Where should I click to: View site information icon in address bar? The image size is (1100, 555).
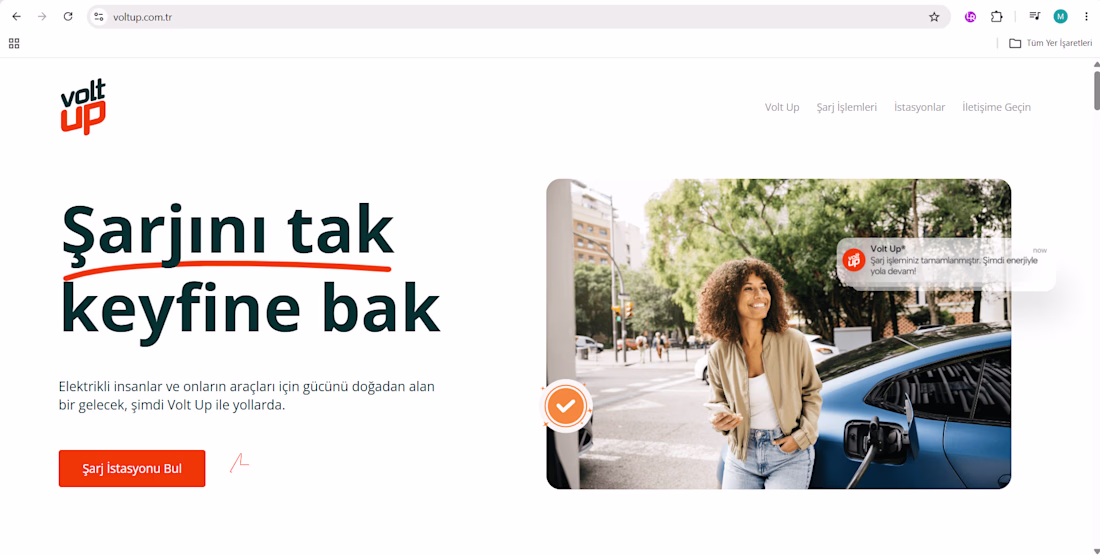click(99, 17)
